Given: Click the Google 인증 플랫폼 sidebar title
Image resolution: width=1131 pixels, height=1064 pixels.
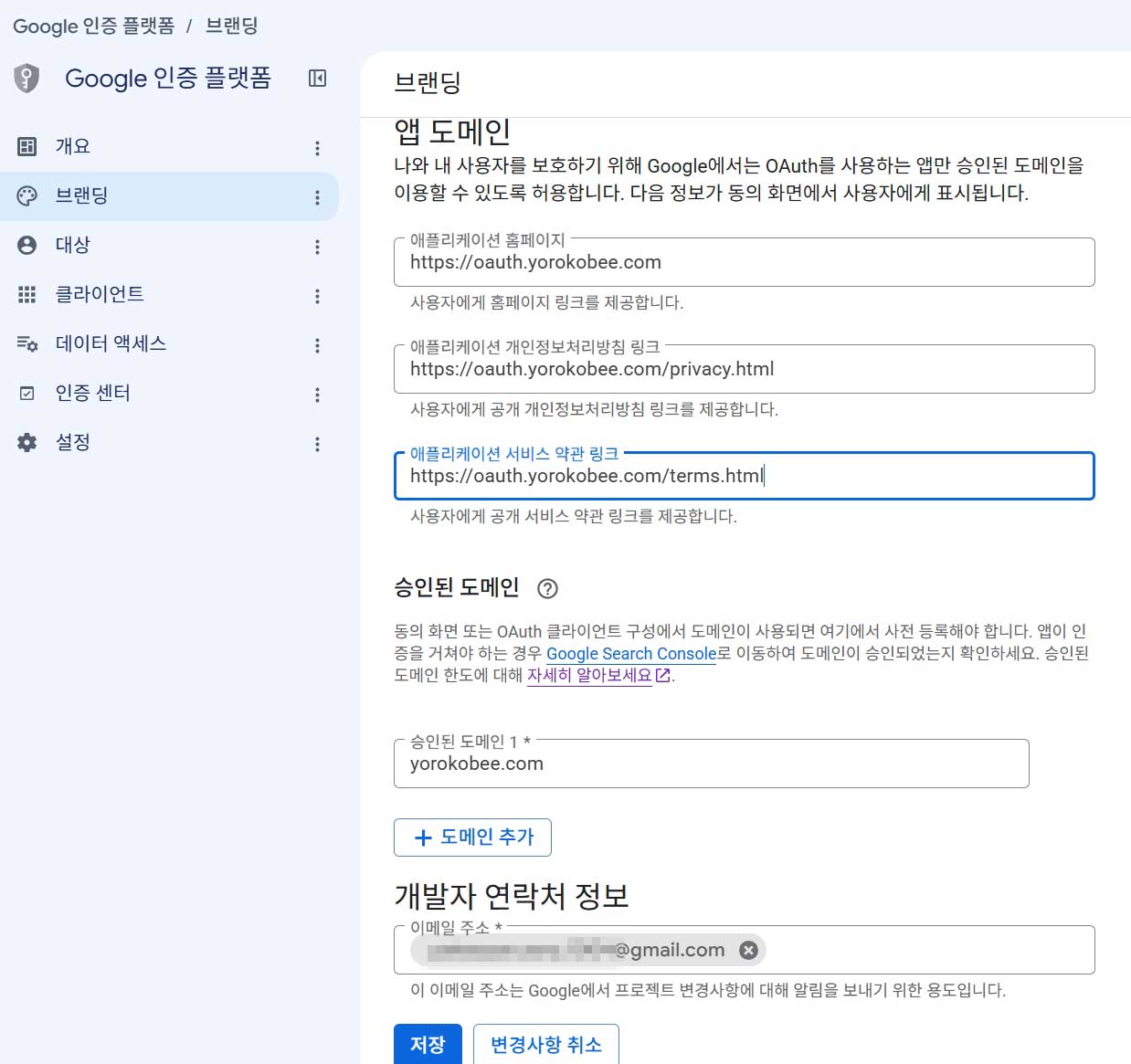Looking at the screenshot, I should 168,79.
